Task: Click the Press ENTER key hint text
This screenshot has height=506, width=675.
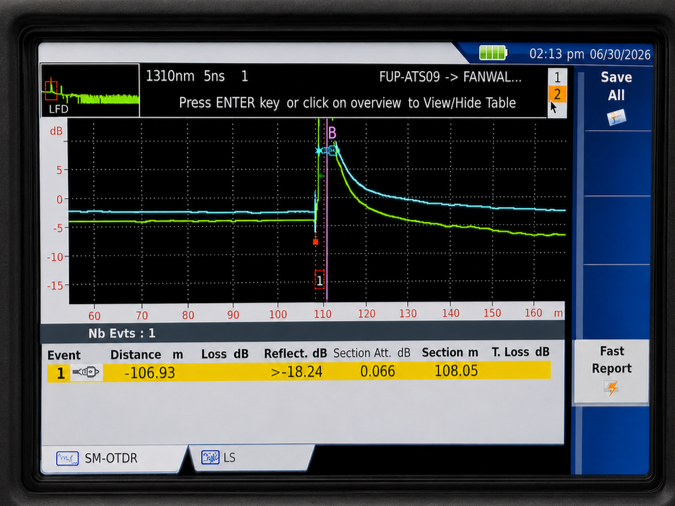Action: click(x=347, y=103)
